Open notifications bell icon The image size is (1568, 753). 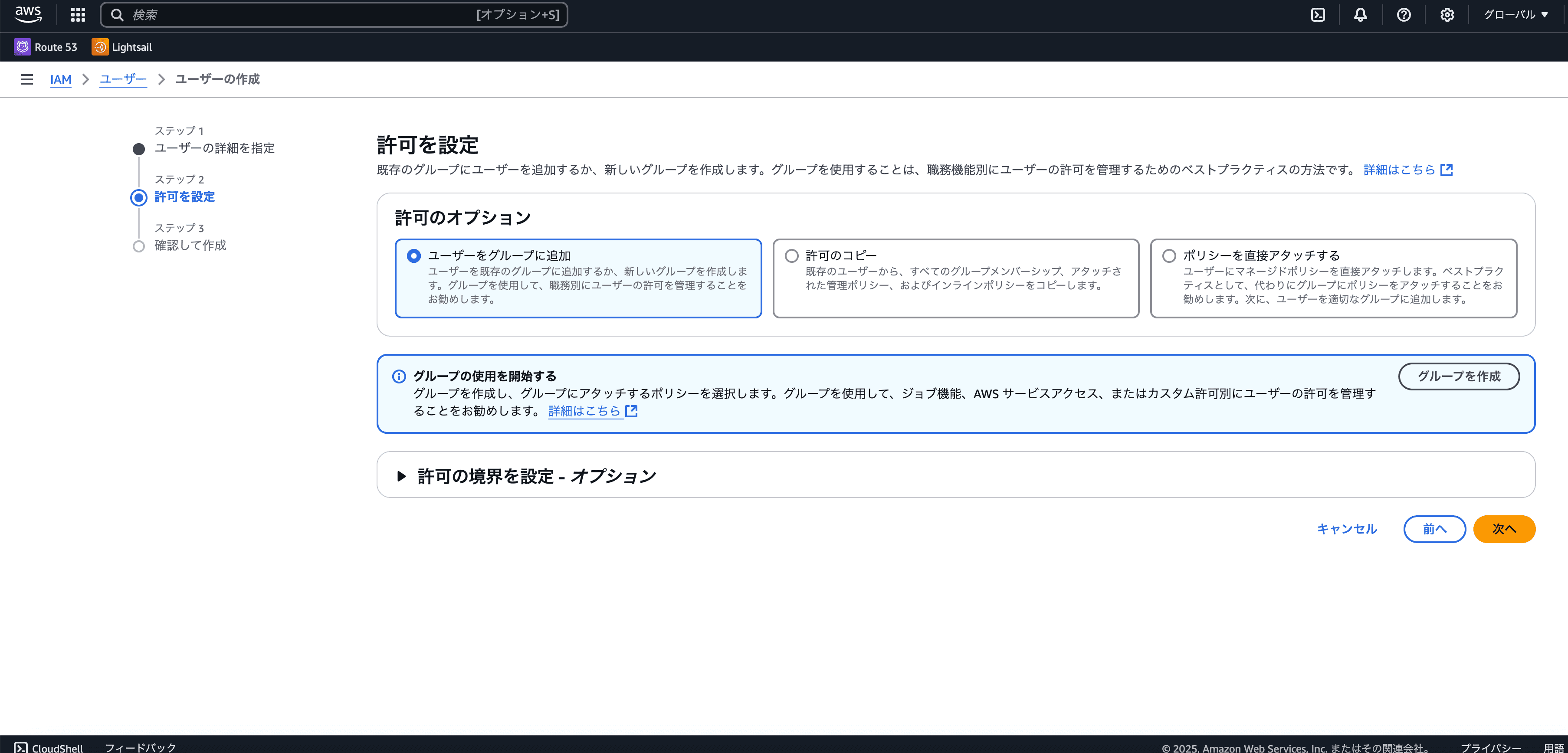(x=1361, y=15)
